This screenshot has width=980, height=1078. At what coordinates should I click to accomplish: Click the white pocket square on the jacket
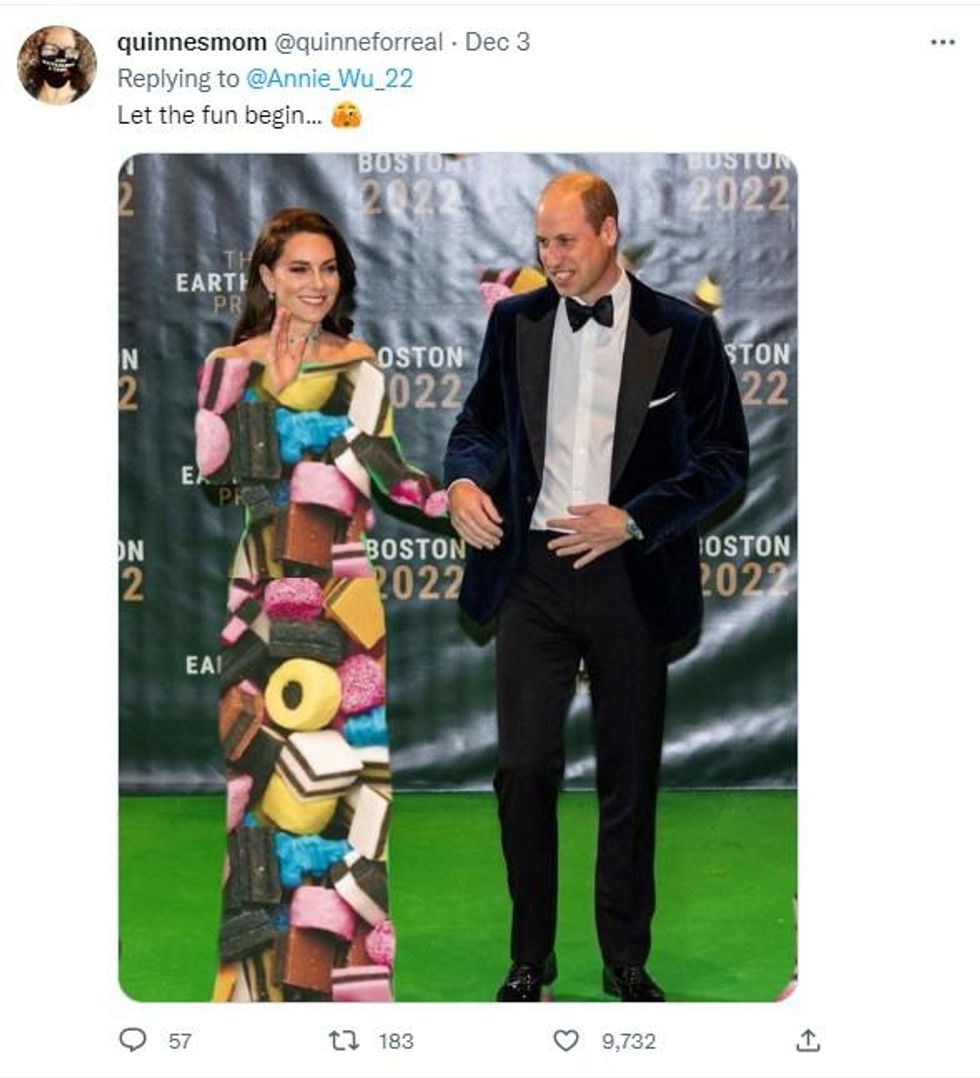point(662,400)
